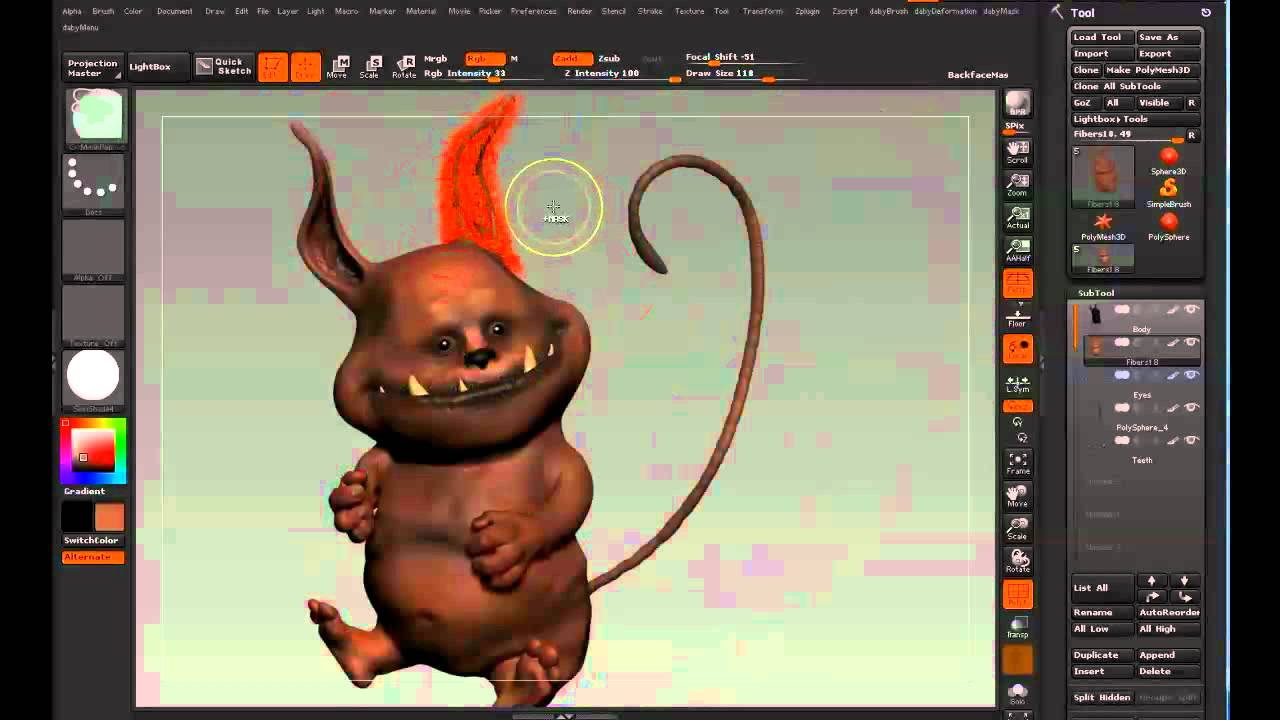Move subtool down with arrow

click(1184, 581)
